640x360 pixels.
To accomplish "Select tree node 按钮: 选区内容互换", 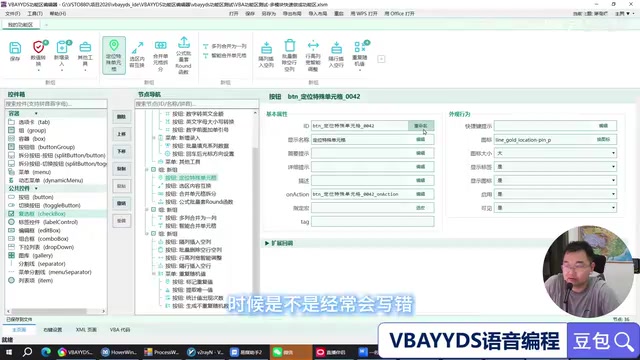I will [x=187, y=186].
